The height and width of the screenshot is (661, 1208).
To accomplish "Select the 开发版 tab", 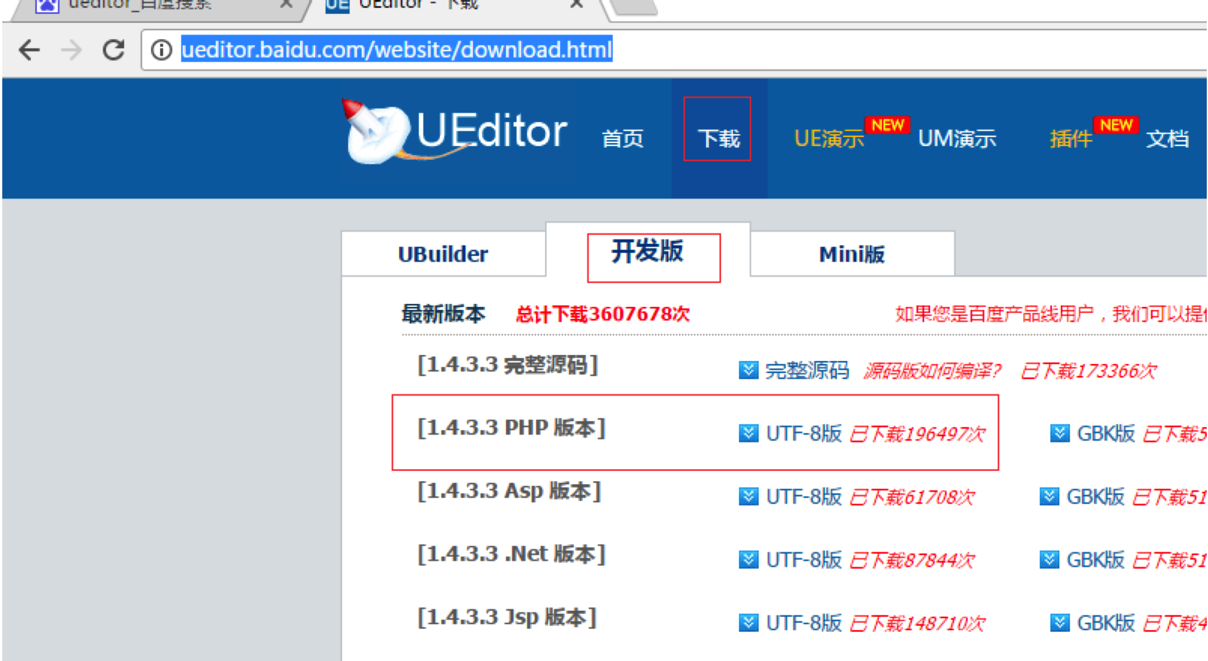I will point(648,252).
